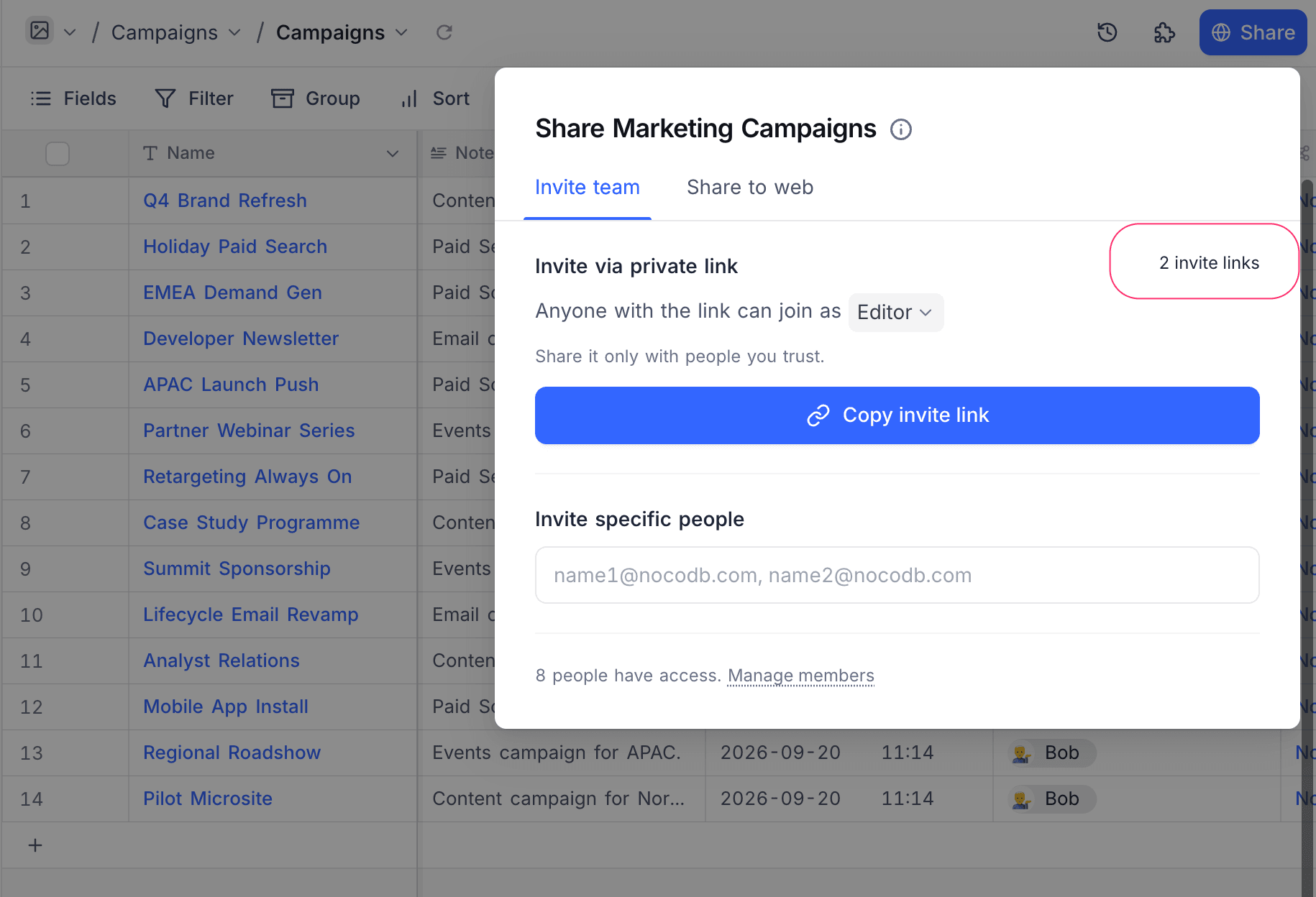Click row 13 date cell 2026-09-20
The image size is (1316, 897).
click(780, 753)
